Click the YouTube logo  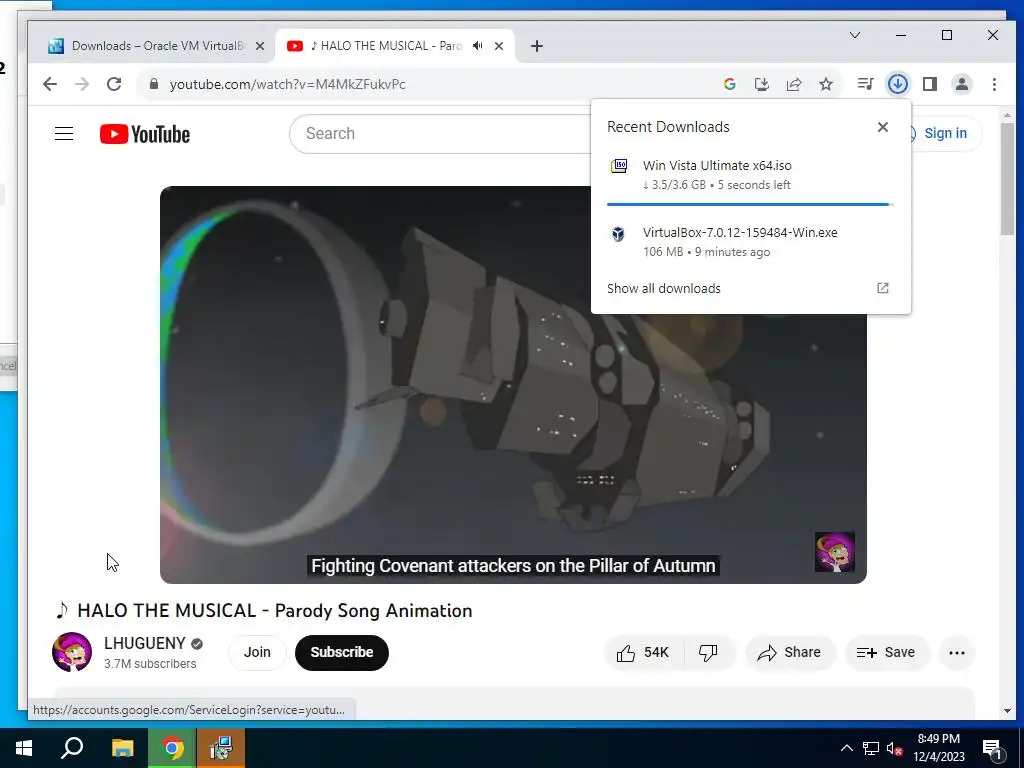pos(145,134)
